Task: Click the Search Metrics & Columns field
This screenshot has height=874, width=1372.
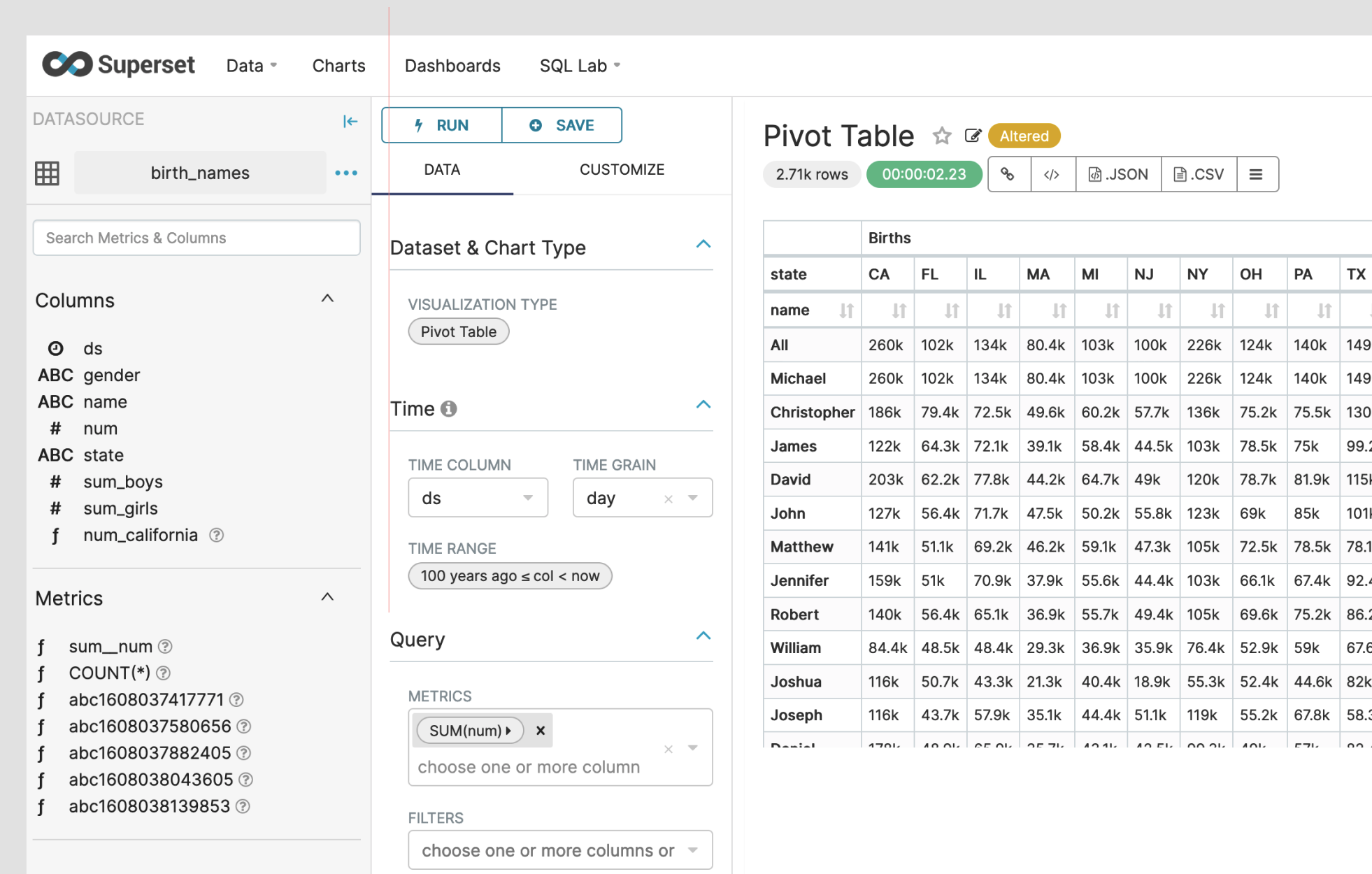Action: coord(196,238)
